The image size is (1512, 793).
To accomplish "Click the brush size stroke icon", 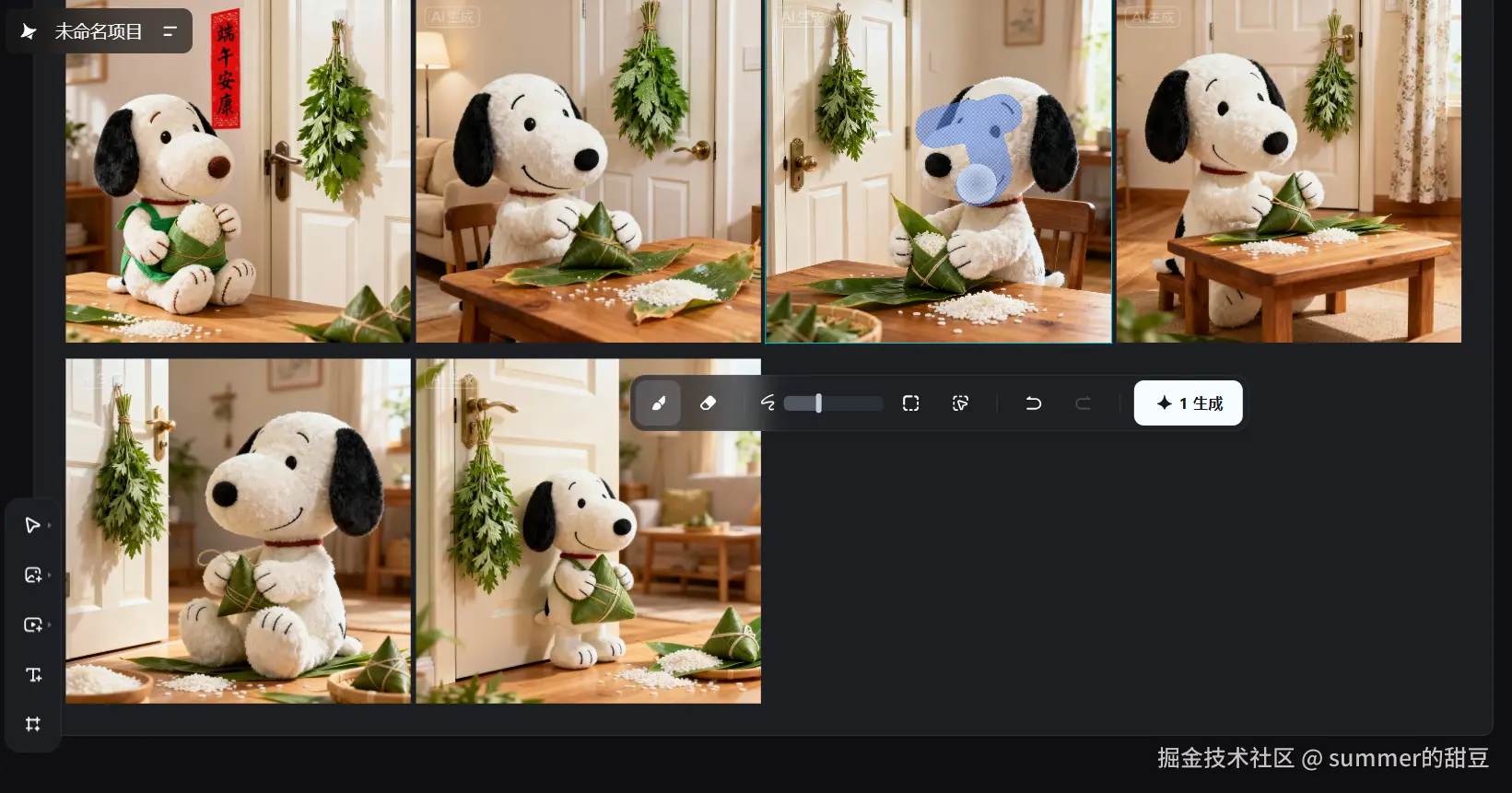I will pyautogui.click(x=768, y=403).
